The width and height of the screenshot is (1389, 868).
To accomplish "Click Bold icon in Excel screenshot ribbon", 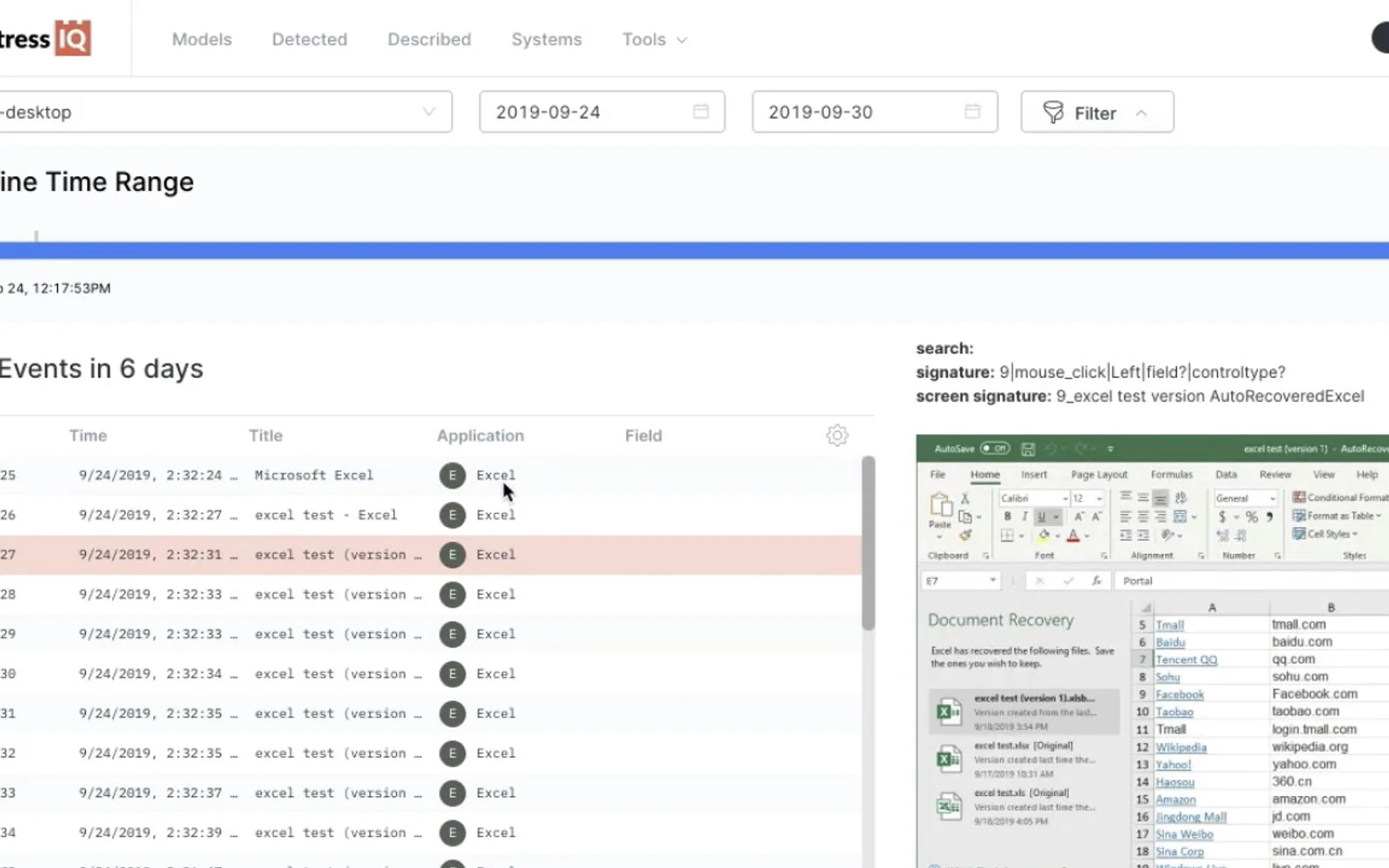I will coord(1007,516).
